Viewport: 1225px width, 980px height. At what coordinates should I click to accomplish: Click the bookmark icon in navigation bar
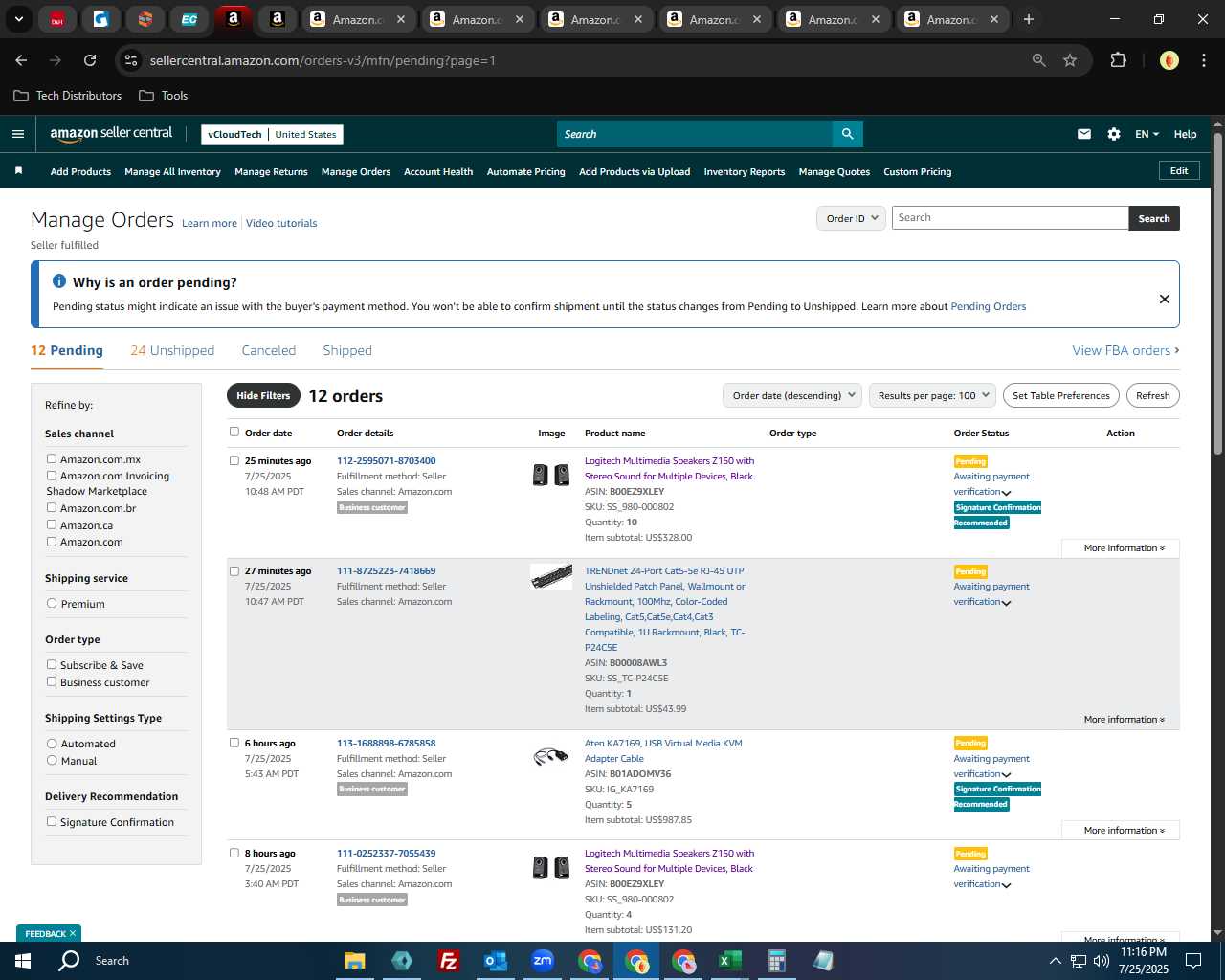18,171
